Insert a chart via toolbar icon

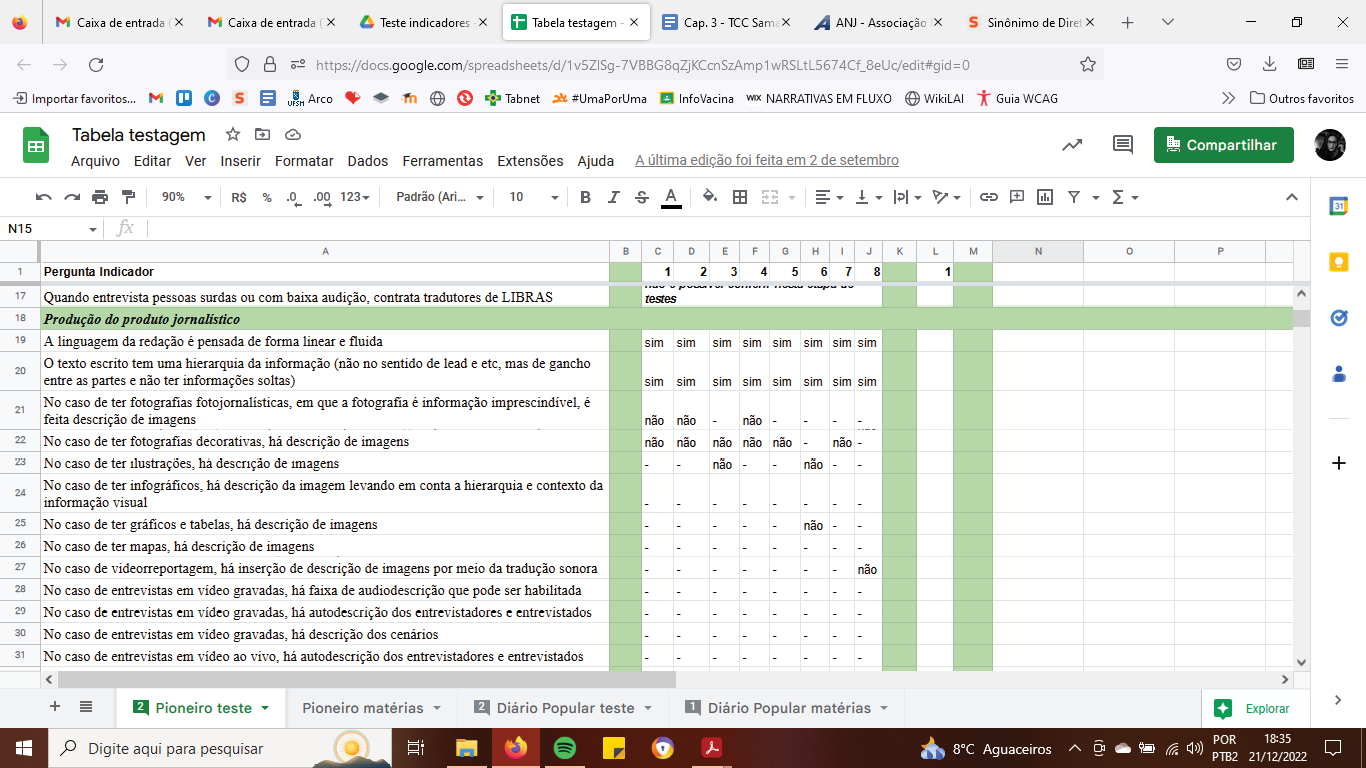click(x=1045, y=197)
